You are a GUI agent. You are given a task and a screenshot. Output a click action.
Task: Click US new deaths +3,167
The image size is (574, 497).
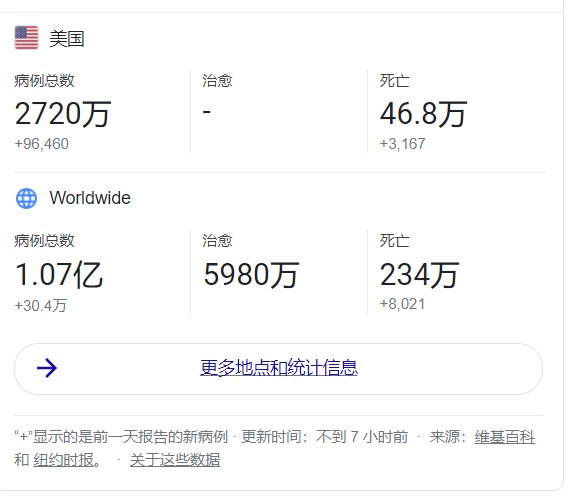[x=402, y=144]
